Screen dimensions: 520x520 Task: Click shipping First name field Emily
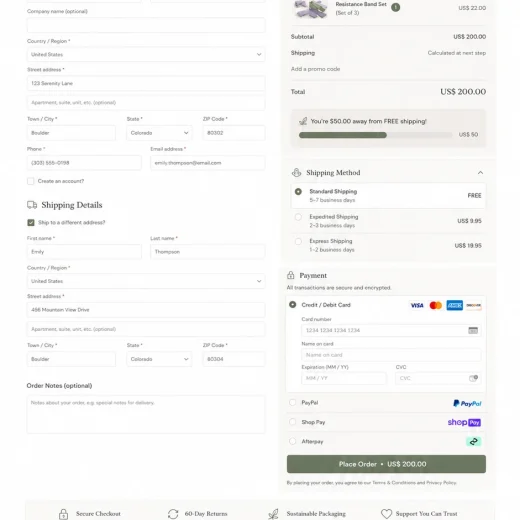(84, 252)
